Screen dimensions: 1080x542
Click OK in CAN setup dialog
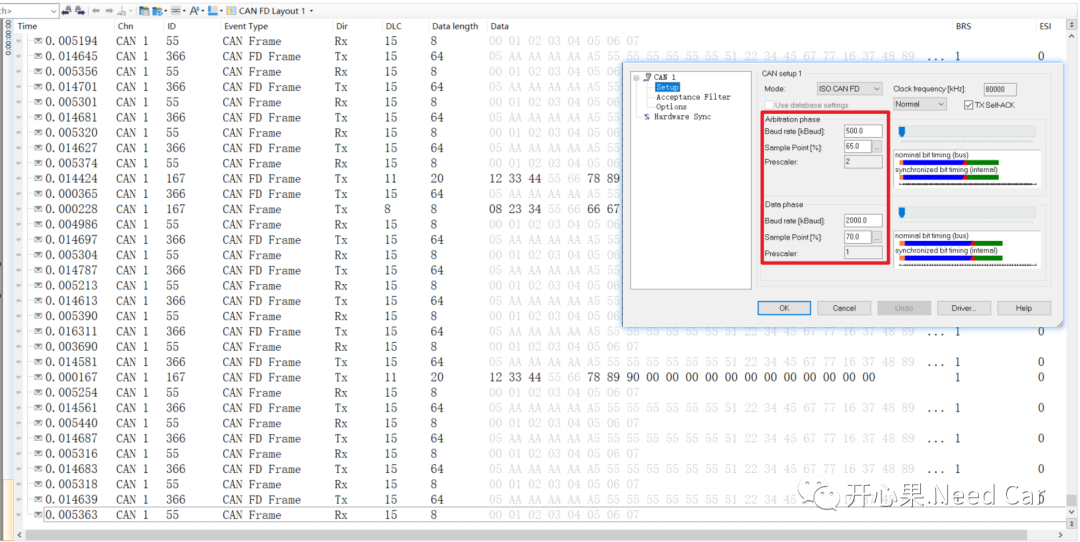coord(784,308)
